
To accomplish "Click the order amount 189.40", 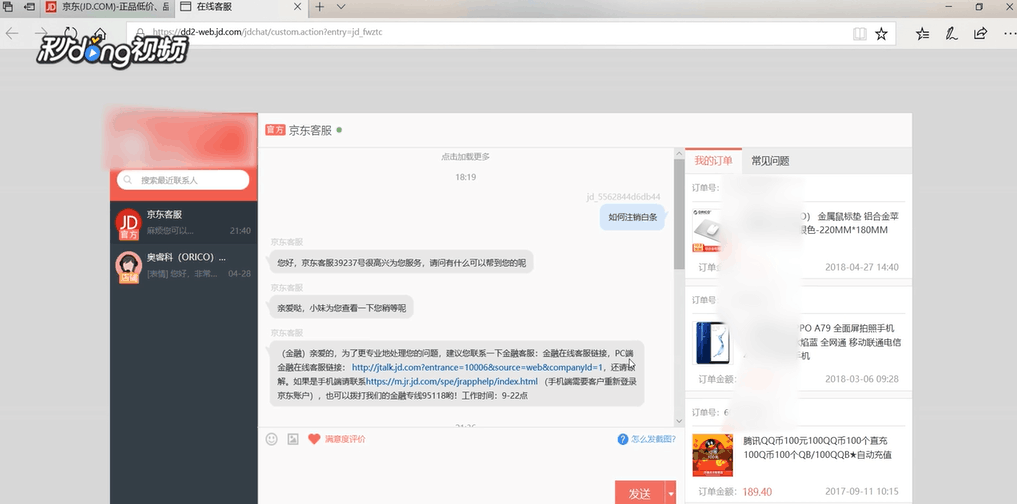I will coord(757,492).
